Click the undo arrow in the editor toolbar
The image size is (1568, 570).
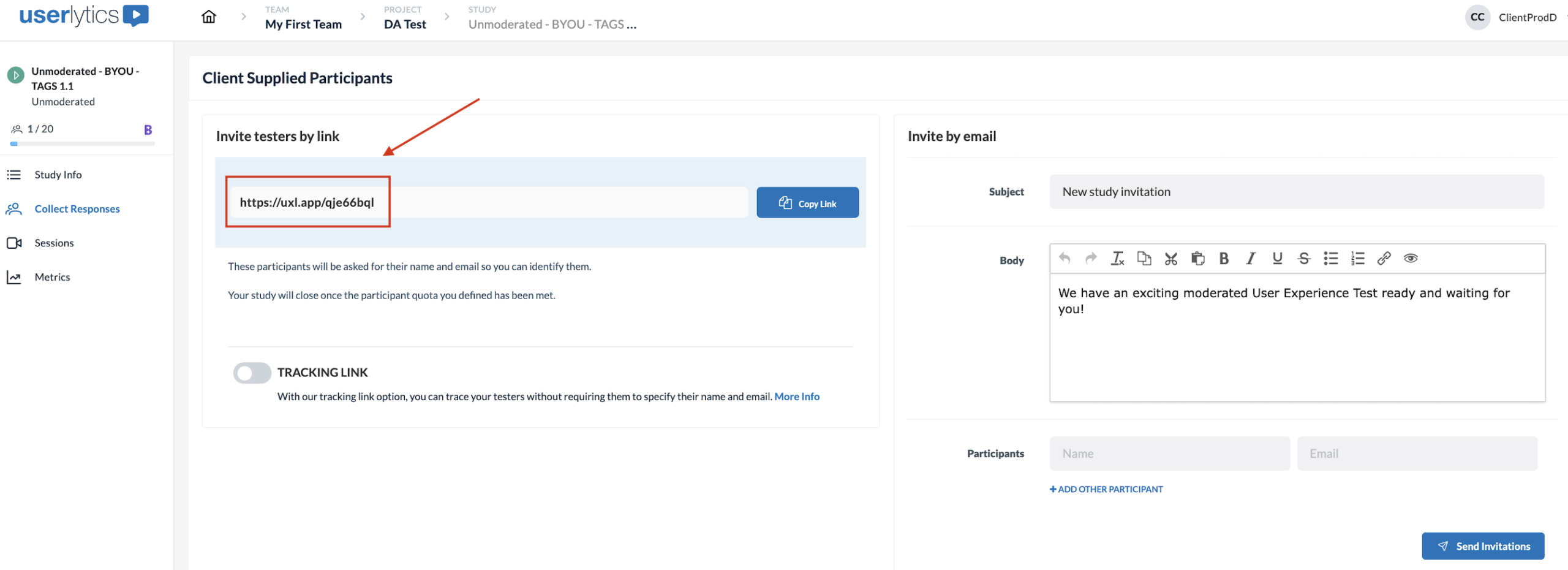tap(1064, 258)
